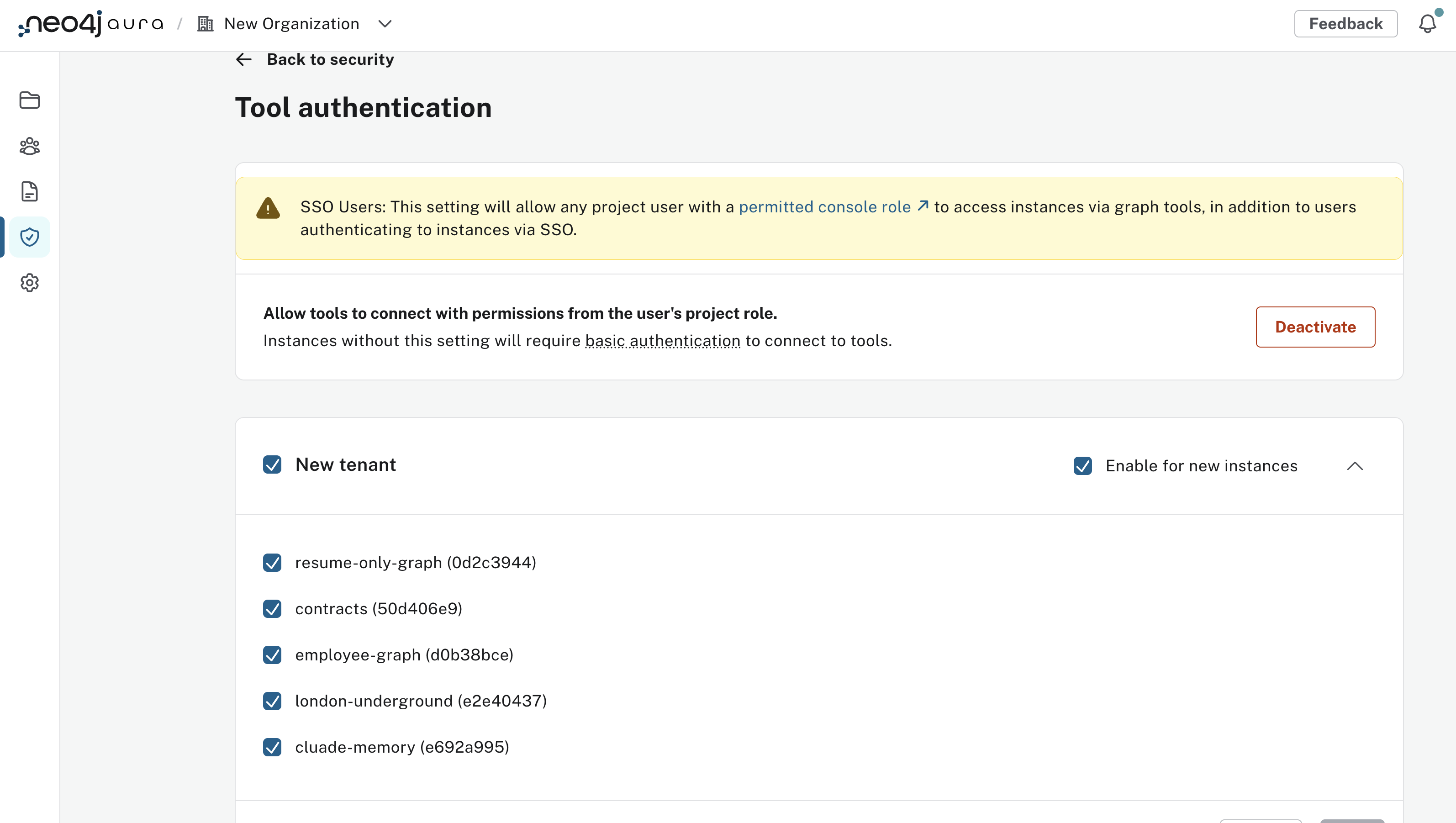Click the back arrow beside Back to security
Viewport: 1456px width, 823px height.
(x=243, y=59)
